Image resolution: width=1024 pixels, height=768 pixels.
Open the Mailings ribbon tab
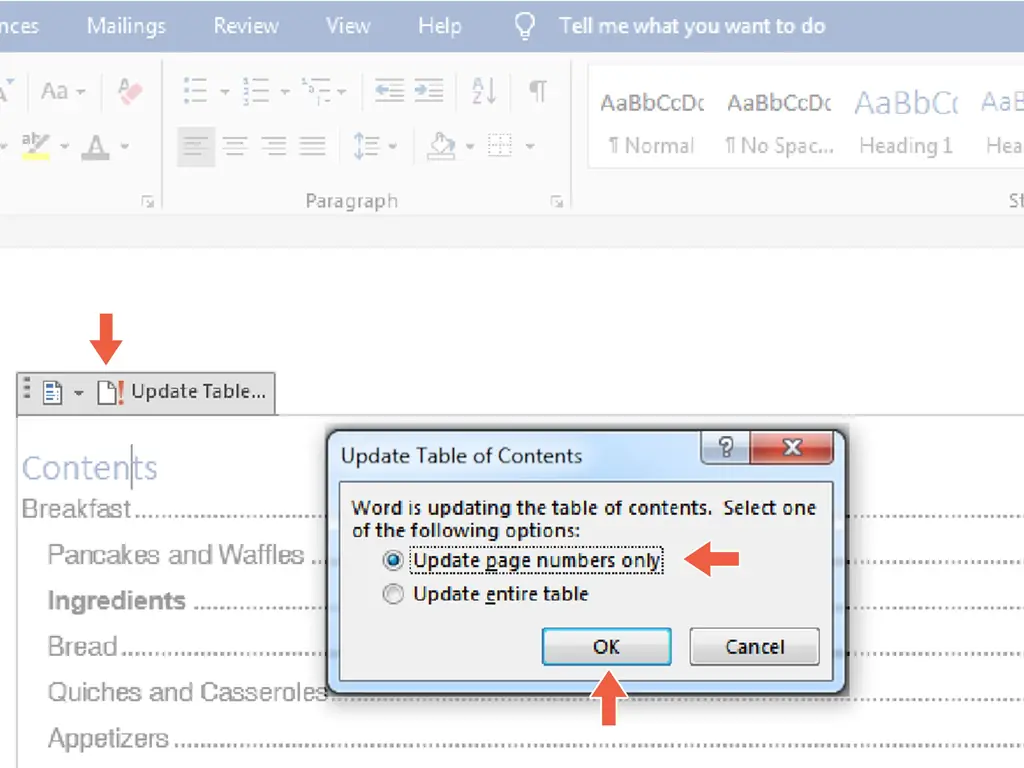click(x=127, y=26)
